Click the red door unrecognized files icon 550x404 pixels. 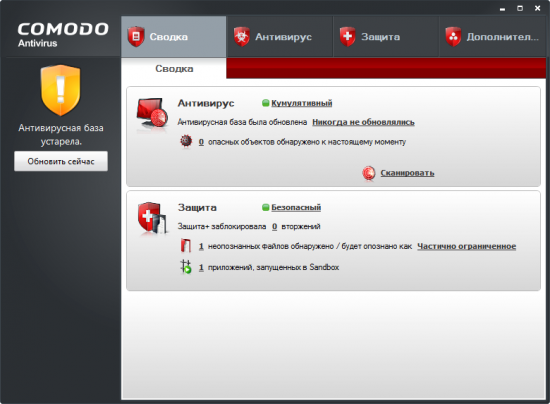point(186,246)
